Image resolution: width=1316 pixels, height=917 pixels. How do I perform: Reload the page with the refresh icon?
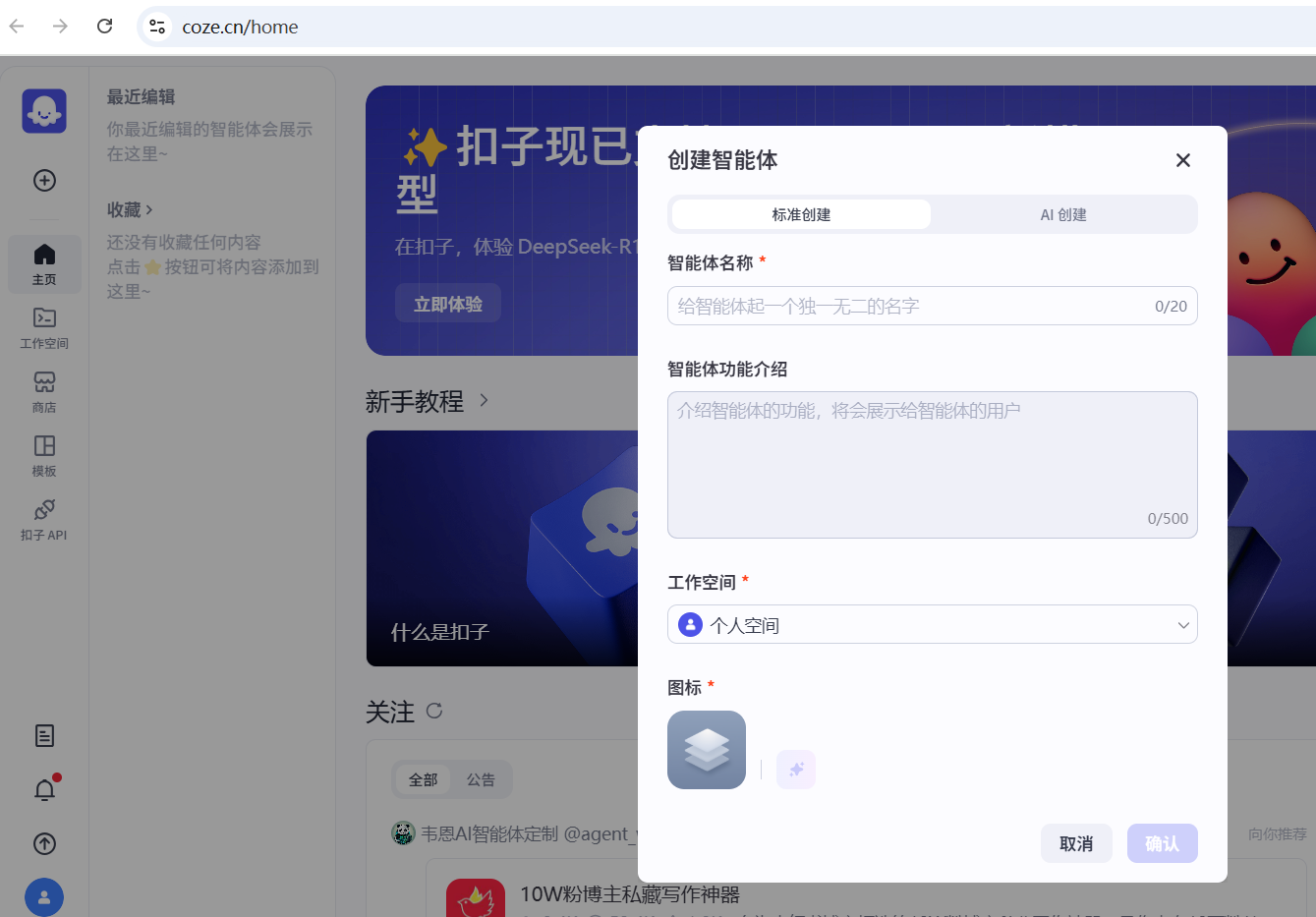coord(104,27)
